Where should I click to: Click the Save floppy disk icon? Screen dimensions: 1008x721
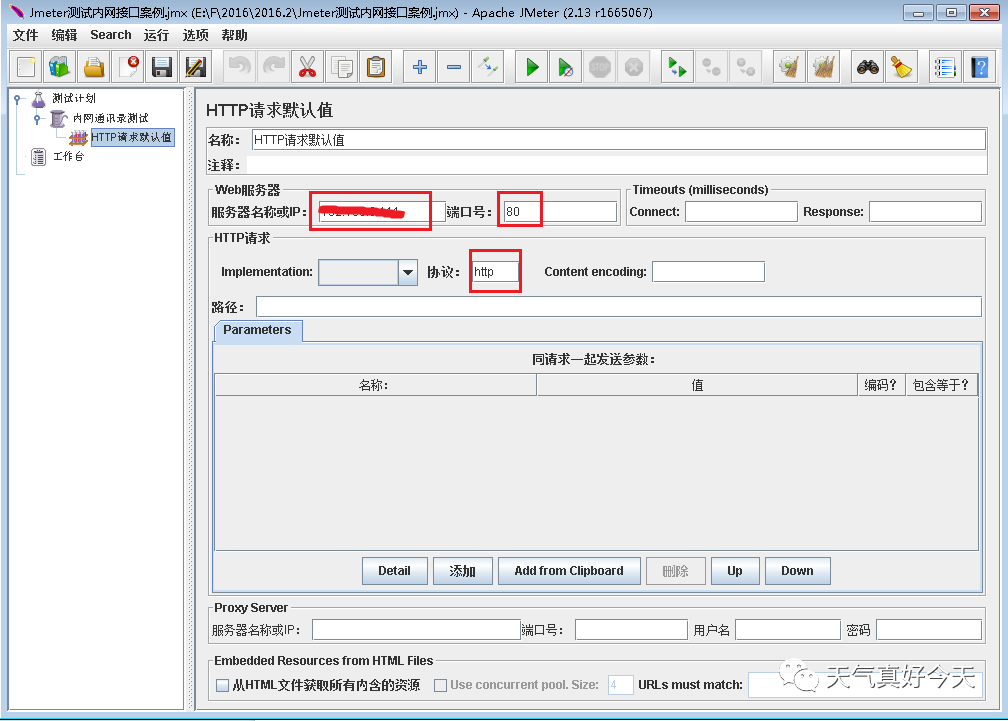[162, 67]
